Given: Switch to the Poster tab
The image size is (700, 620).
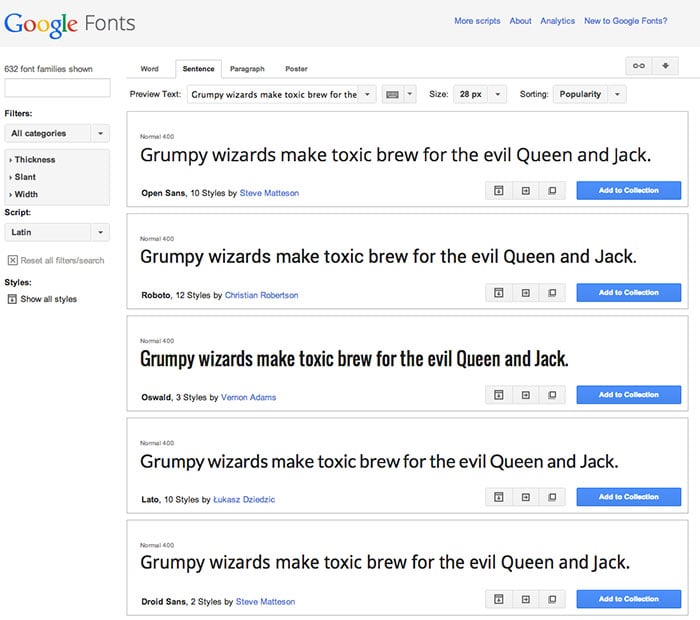Looking at the screenshot, I should [x=296, y=69].
